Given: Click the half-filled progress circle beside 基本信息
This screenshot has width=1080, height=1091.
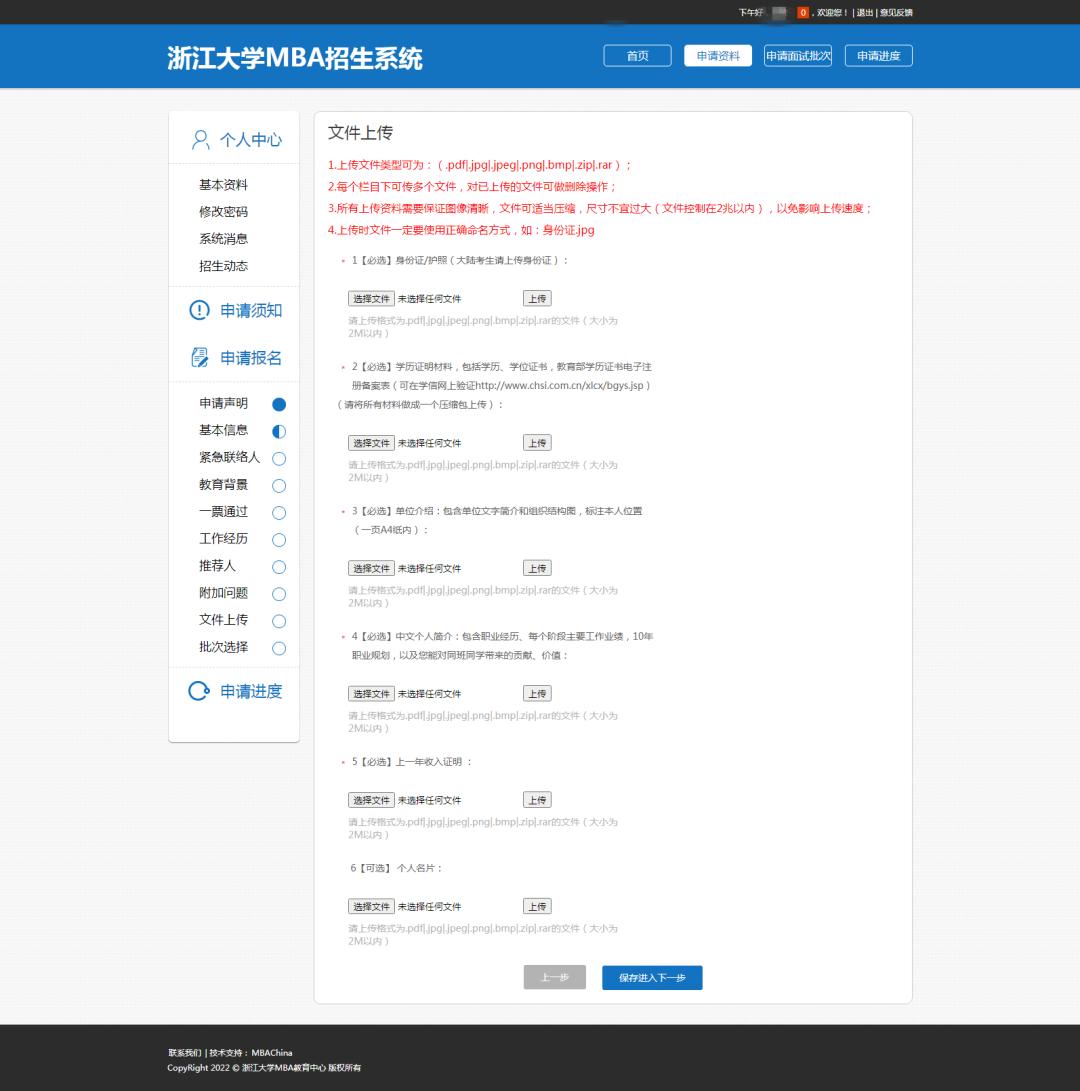Looking at the screenshot, I should [278, 431].
